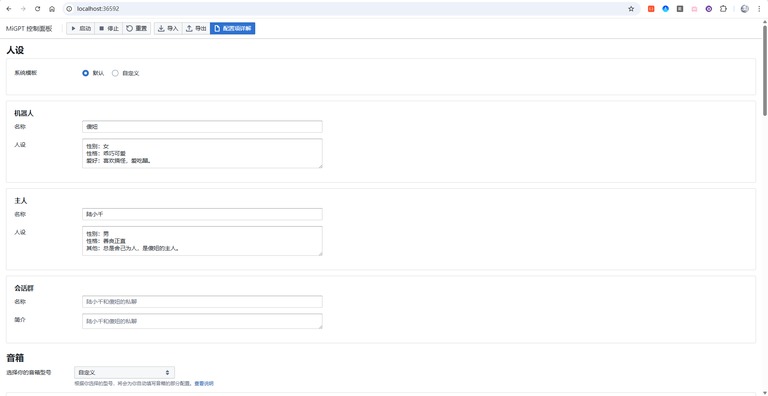Open the blue 配置项详解 docs button
768x396 pixels.
click(x=233, y=28)
